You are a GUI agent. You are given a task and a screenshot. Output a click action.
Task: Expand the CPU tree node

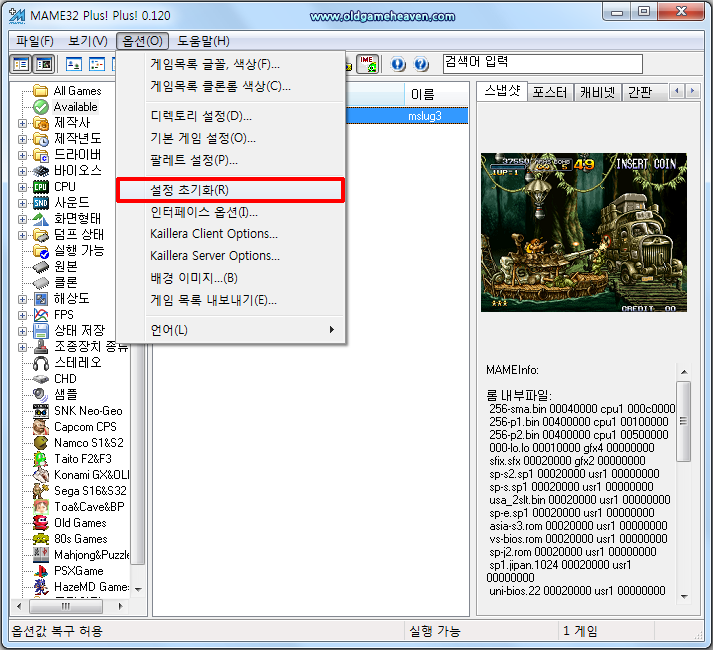click(22, 187)
